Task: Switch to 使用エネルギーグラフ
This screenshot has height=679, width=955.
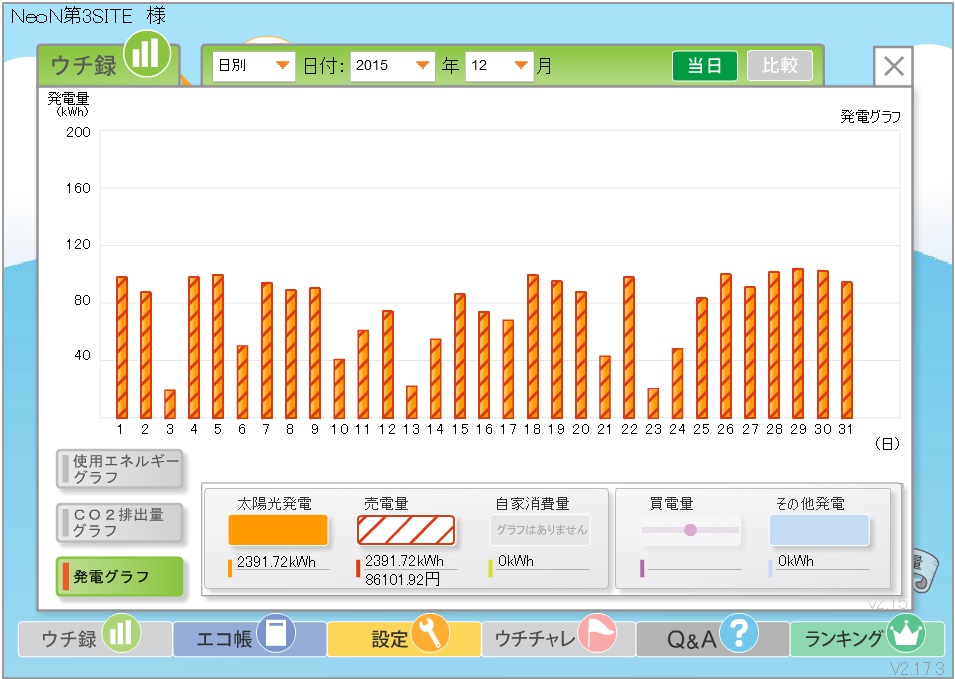Action: 119,469
